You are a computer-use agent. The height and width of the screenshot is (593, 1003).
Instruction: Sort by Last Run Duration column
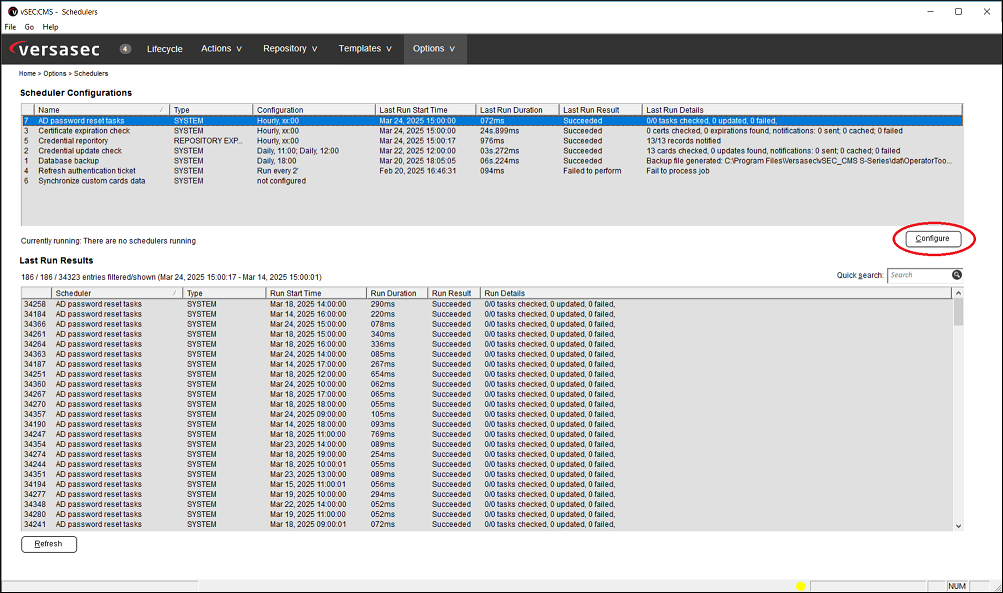[517, 110]
